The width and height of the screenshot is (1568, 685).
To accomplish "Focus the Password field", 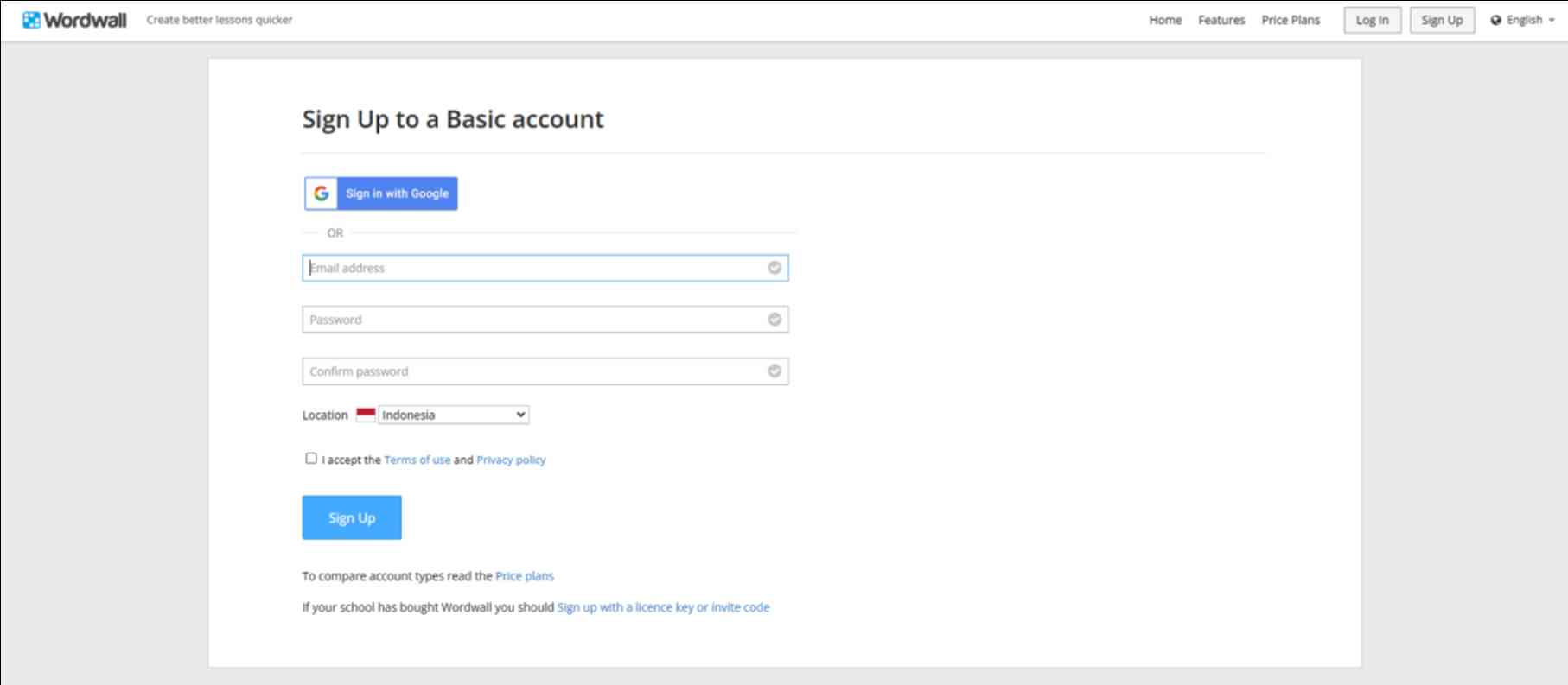I will (x=545, y=320).
